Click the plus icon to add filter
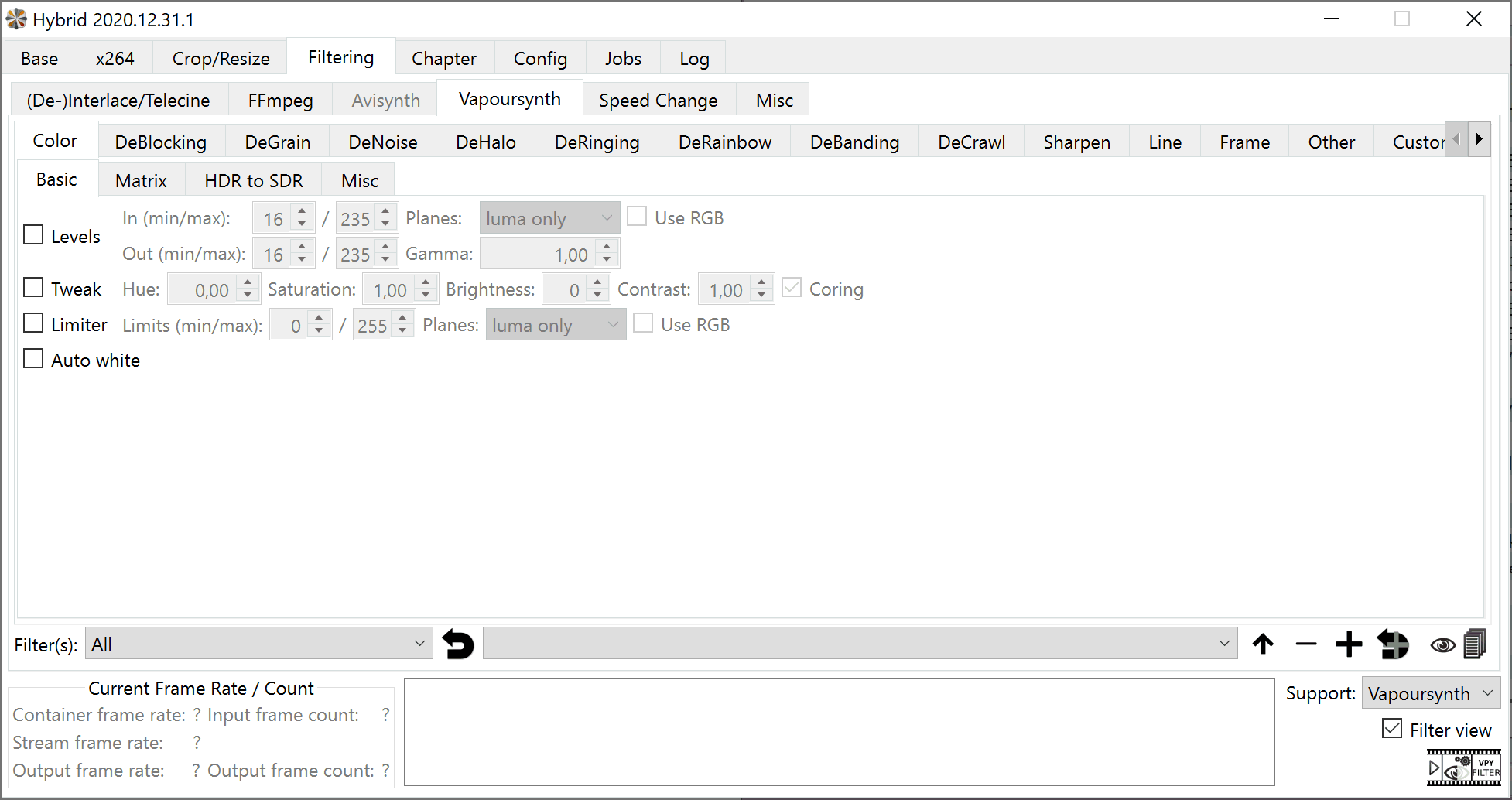 tap(1348, 644)
